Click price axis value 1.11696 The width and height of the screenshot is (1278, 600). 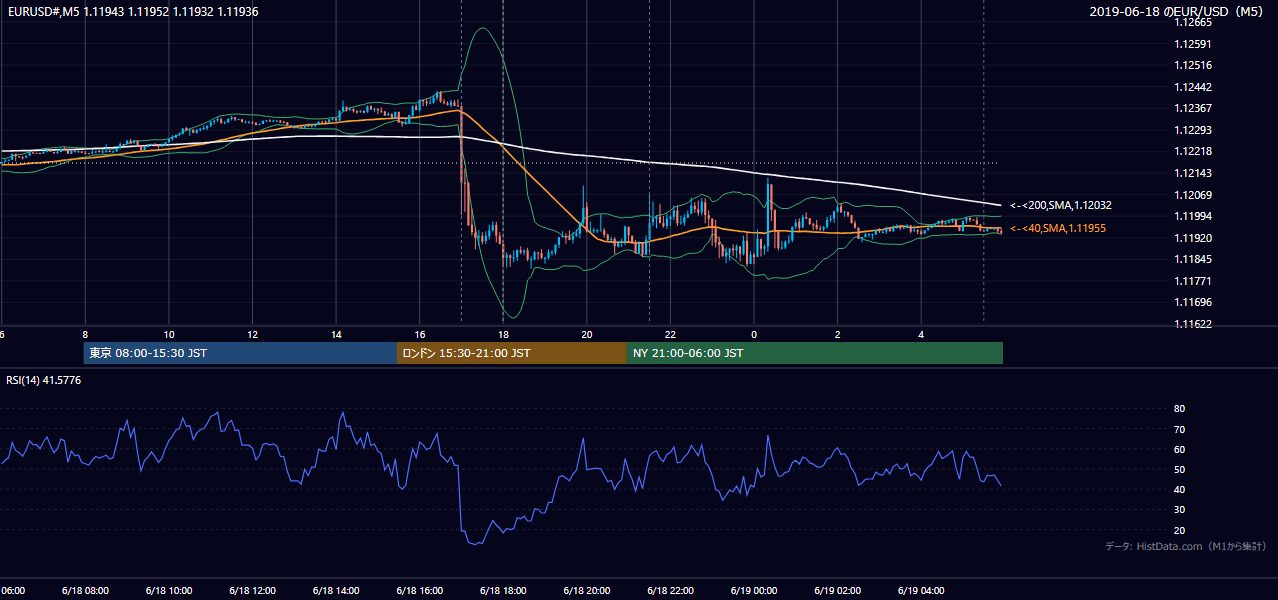click(1194, 302)
